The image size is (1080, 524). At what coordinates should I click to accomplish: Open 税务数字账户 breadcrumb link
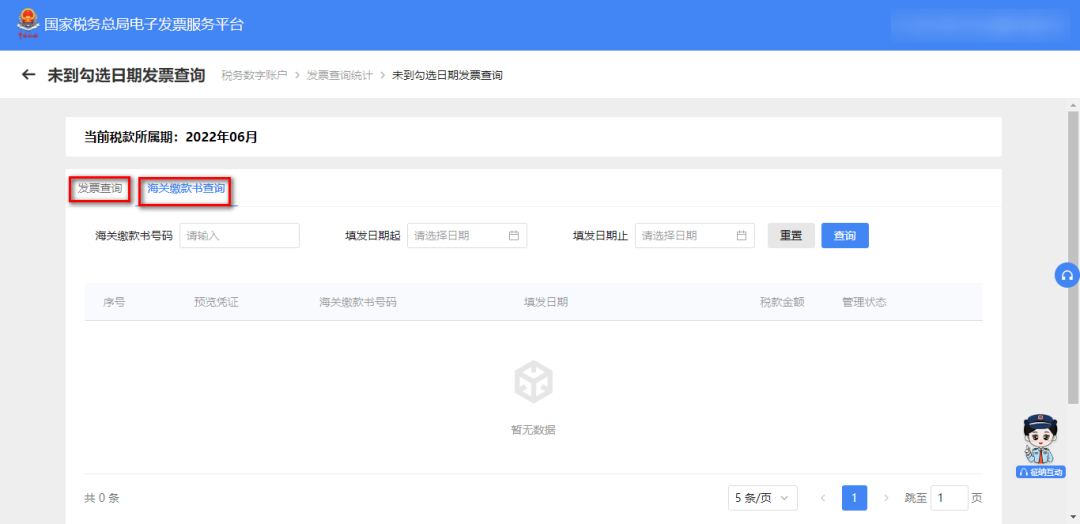click(254, 75)
